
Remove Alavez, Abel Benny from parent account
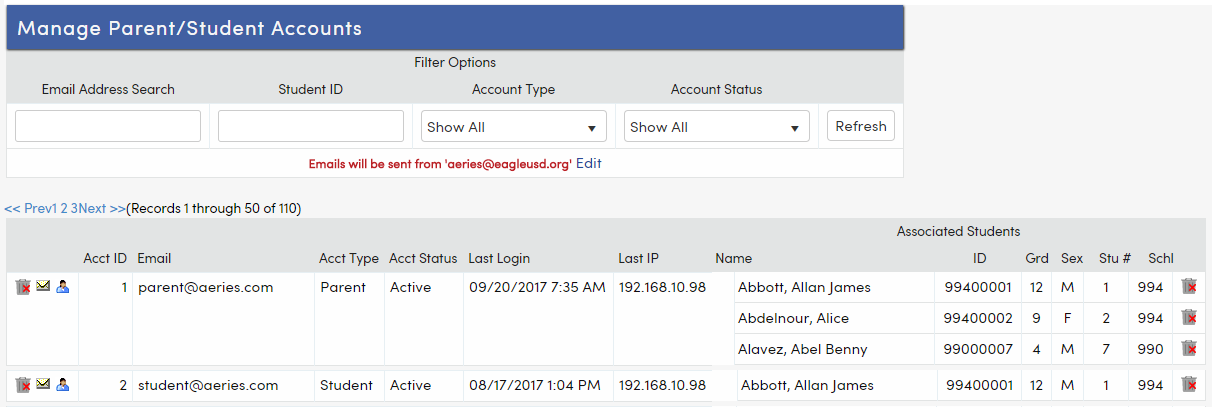[x=1189, y=349]
